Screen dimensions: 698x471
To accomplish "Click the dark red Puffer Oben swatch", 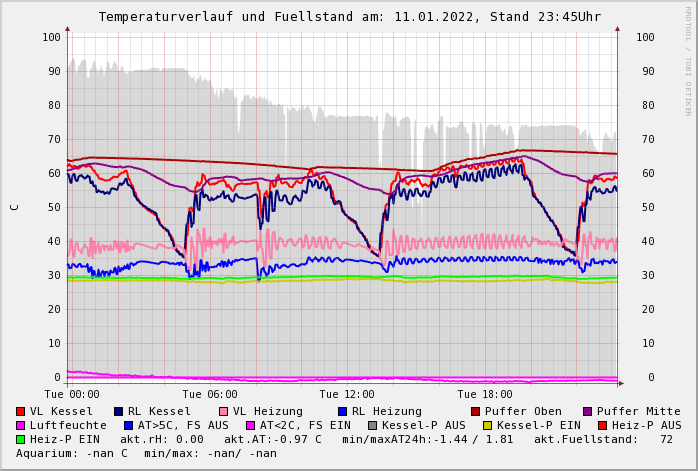I will pyautogui.click(x=476, y=411).
